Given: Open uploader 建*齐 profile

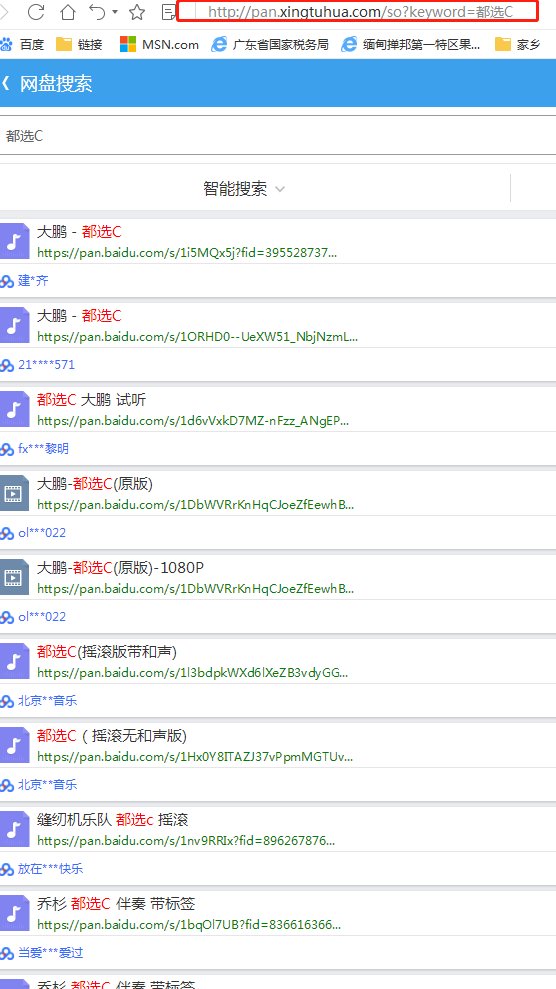Looking at the screenshot, I should click(x=33, y=281).
